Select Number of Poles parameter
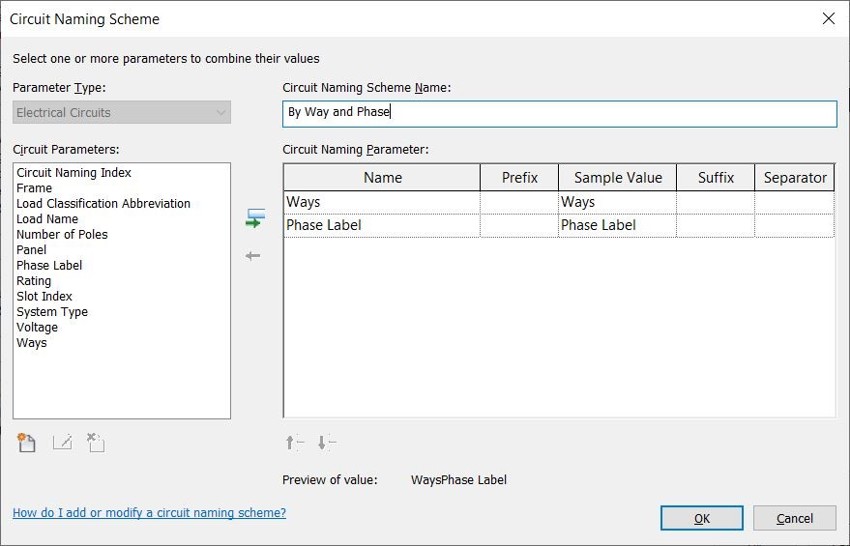850x546 pixels. click(x=62, y=234)
